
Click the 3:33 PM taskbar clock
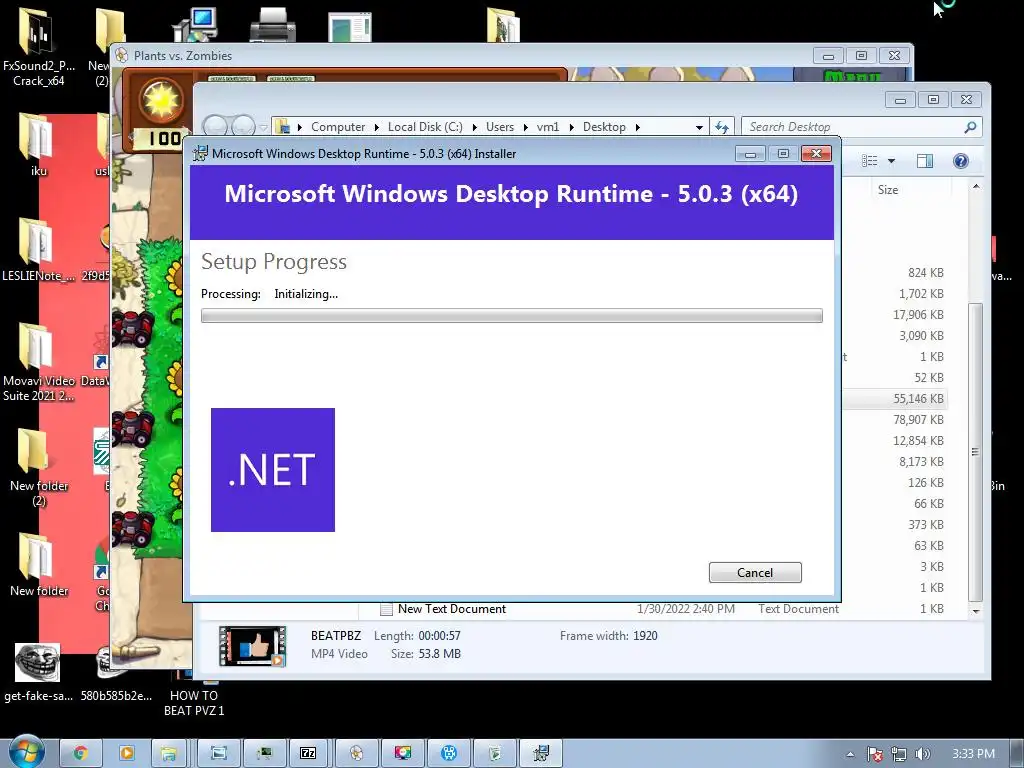click(x=973, y=754)
